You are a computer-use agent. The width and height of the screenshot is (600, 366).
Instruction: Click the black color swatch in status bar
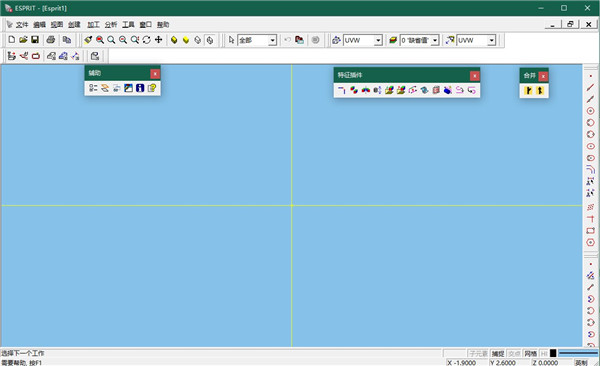click(x=553, y=353)
